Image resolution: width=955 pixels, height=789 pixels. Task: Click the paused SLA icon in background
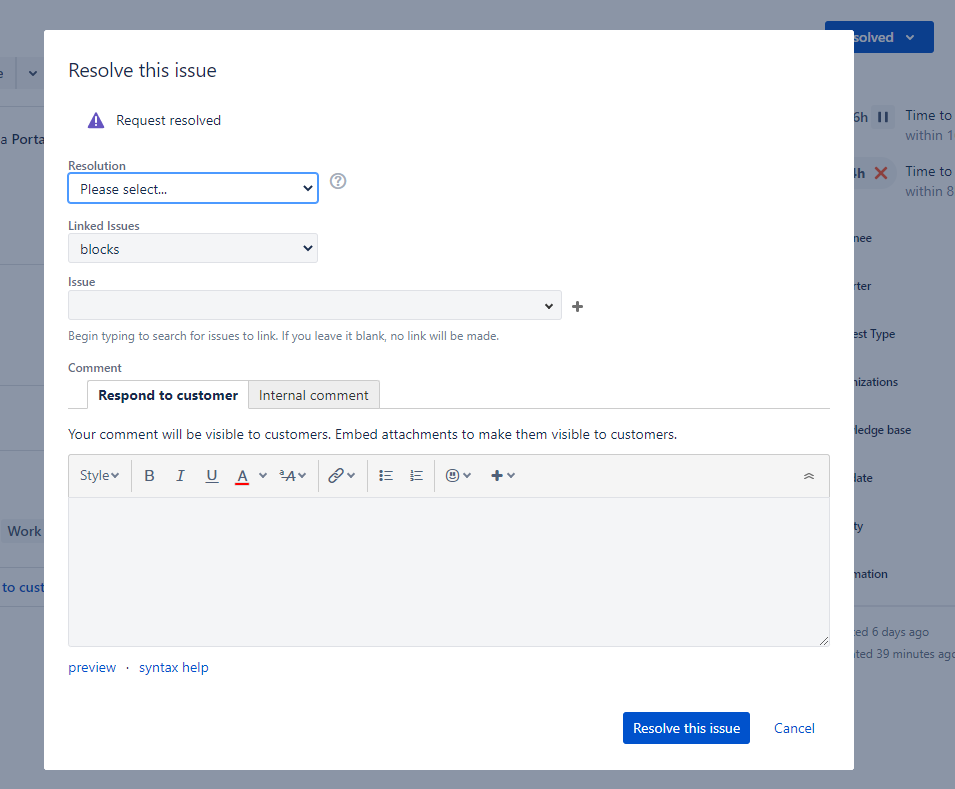[883, 117]
